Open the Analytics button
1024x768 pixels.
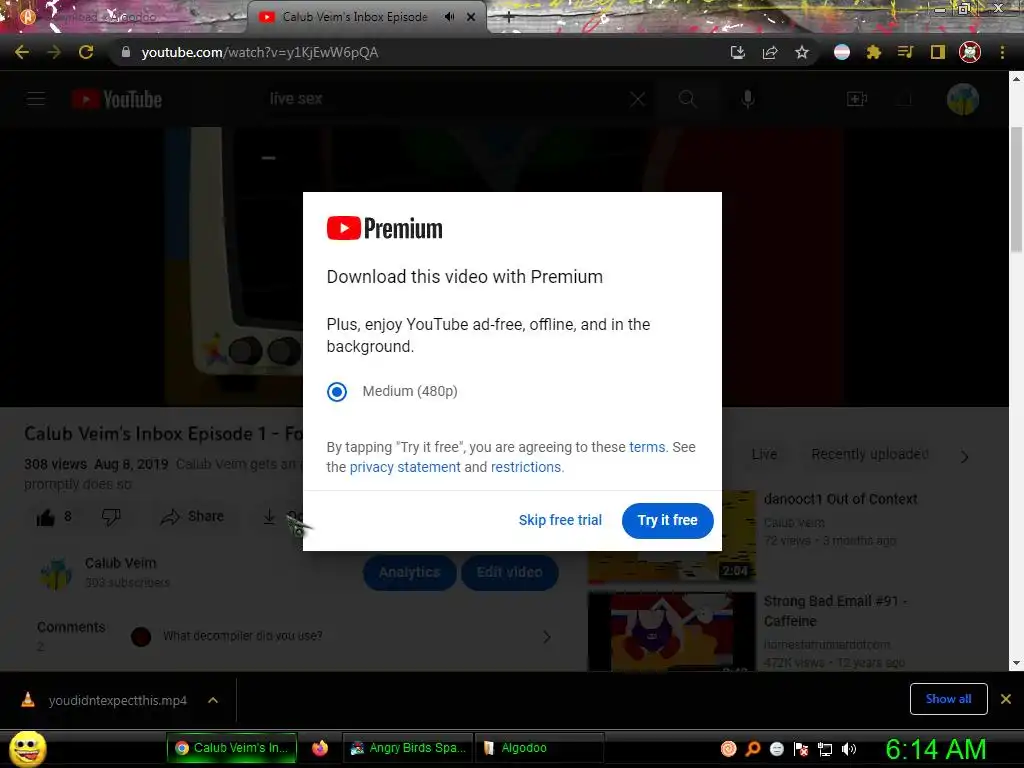[409, 573]
